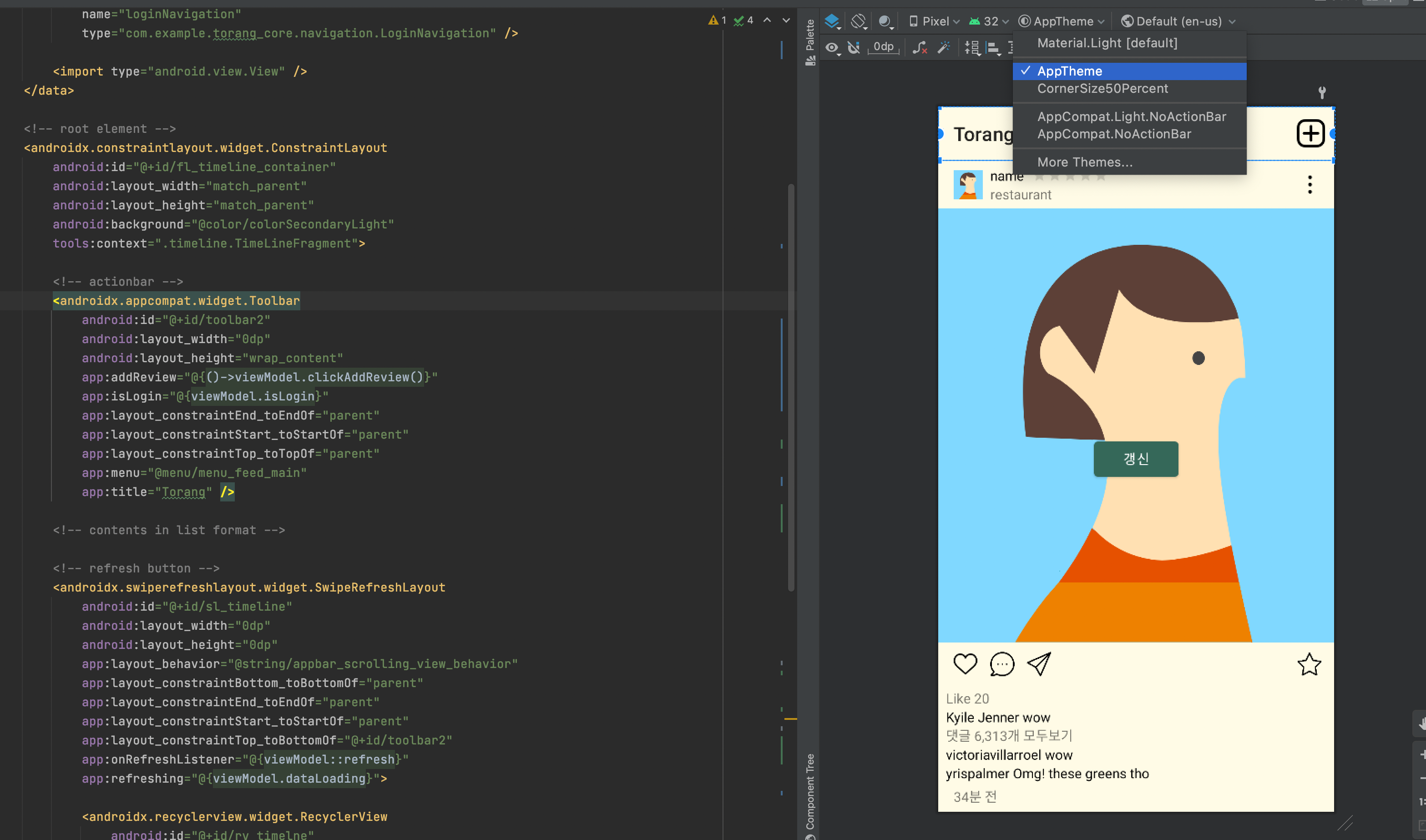Click the Clear All Constraints icon
The height and width of the screenshot is (840, 1426).
920,47
